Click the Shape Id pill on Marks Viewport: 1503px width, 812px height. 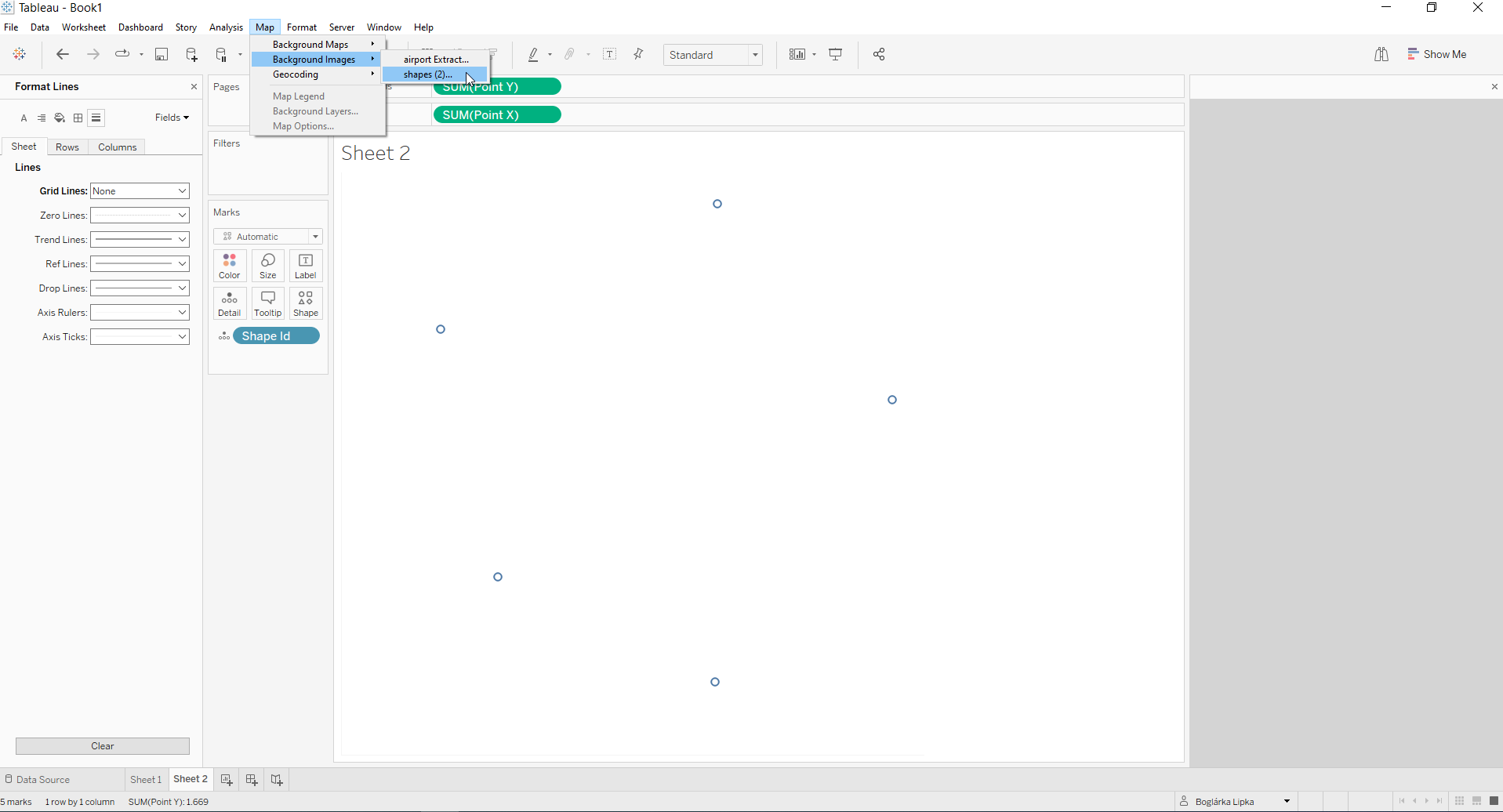(x=276, y=336)
